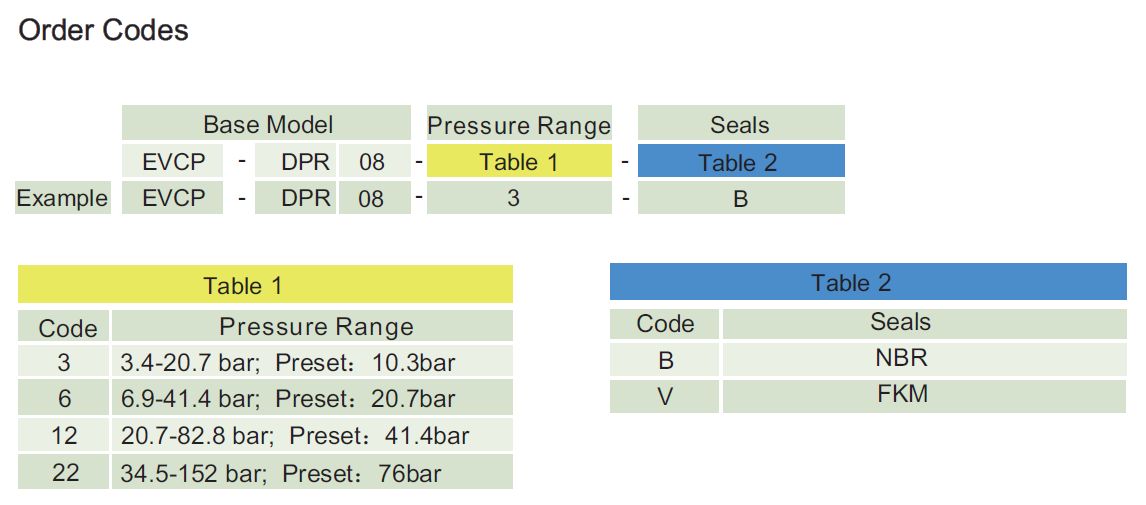
Task: Click code 6 in Table 1
Action: (x=65, y=399)
